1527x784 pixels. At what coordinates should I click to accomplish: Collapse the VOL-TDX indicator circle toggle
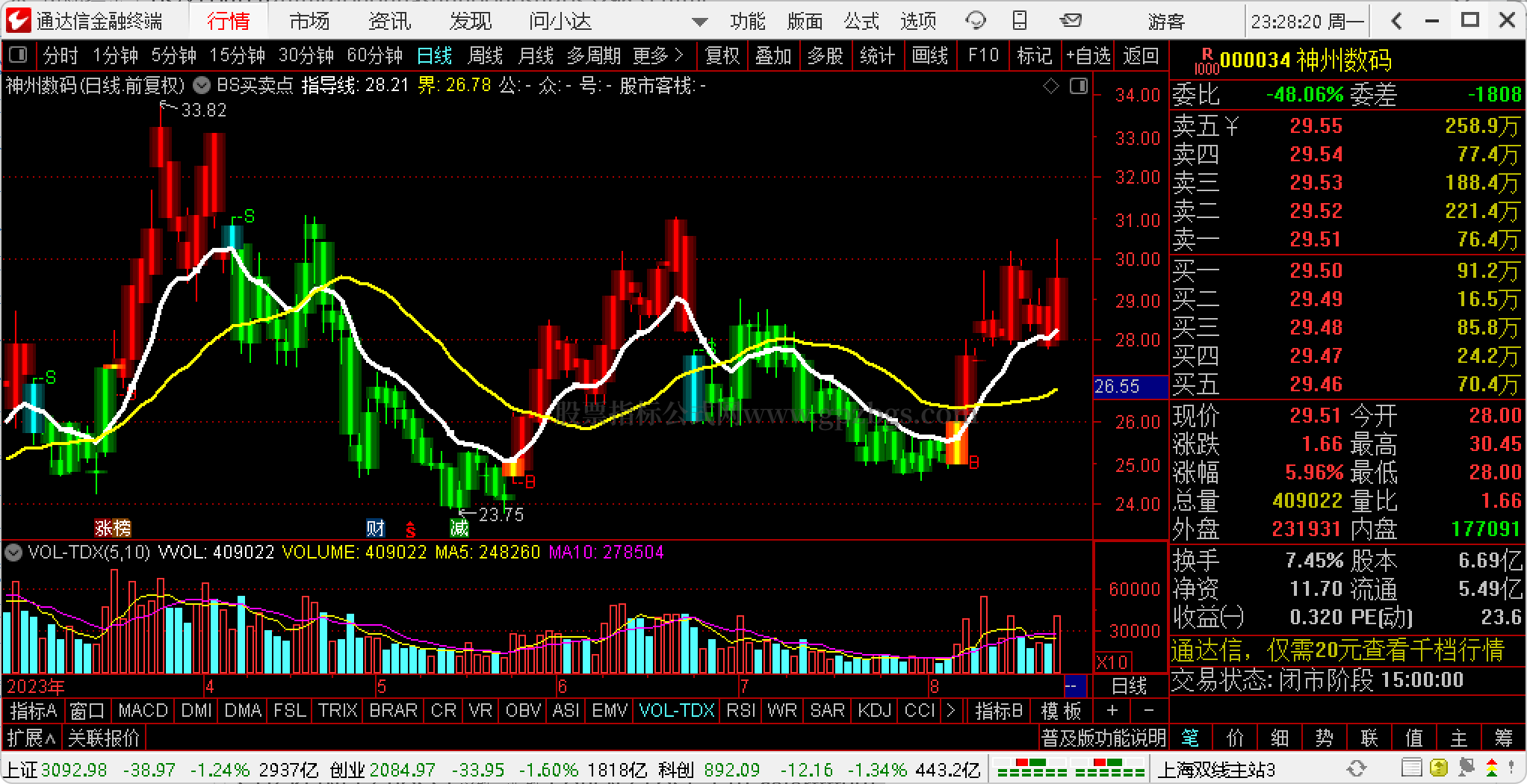(x=13, y=553)
